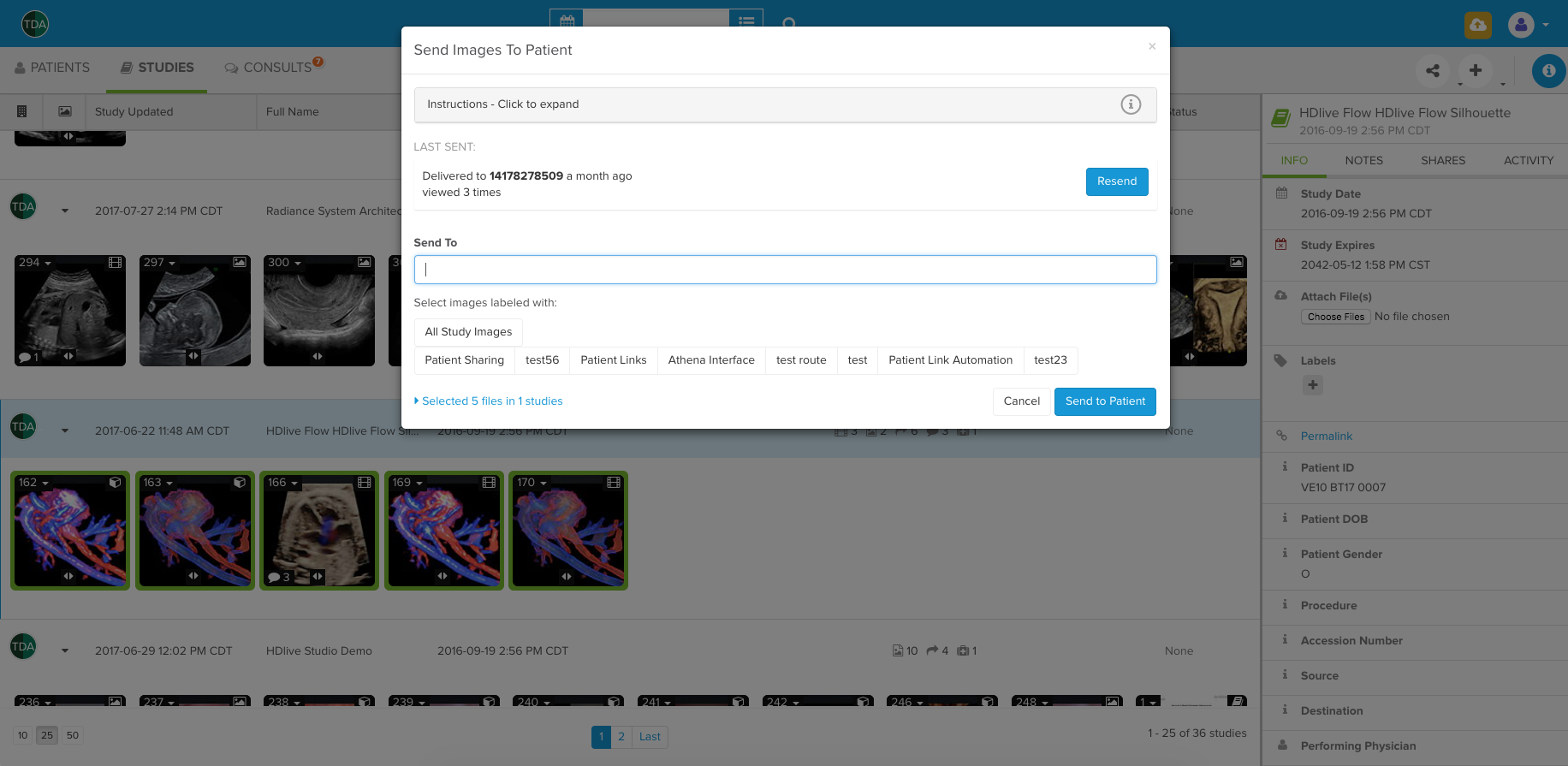This screenshot has width=1568, height=766.
Task: Click the TDA avatar for Radiance System study
Action: 23,206
